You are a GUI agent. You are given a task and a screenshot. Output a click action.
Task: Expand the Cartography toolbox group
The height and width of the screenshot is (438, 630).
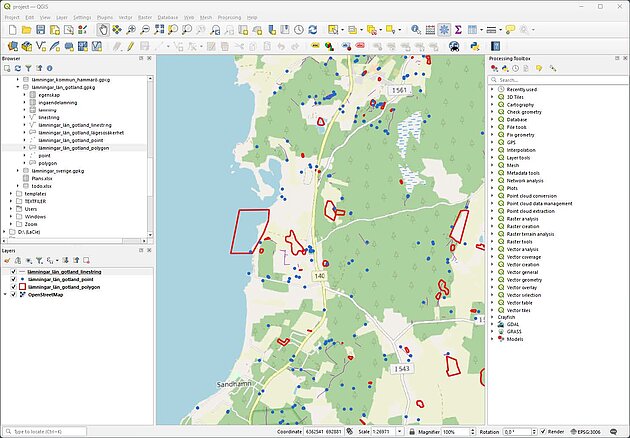[492, 104]
